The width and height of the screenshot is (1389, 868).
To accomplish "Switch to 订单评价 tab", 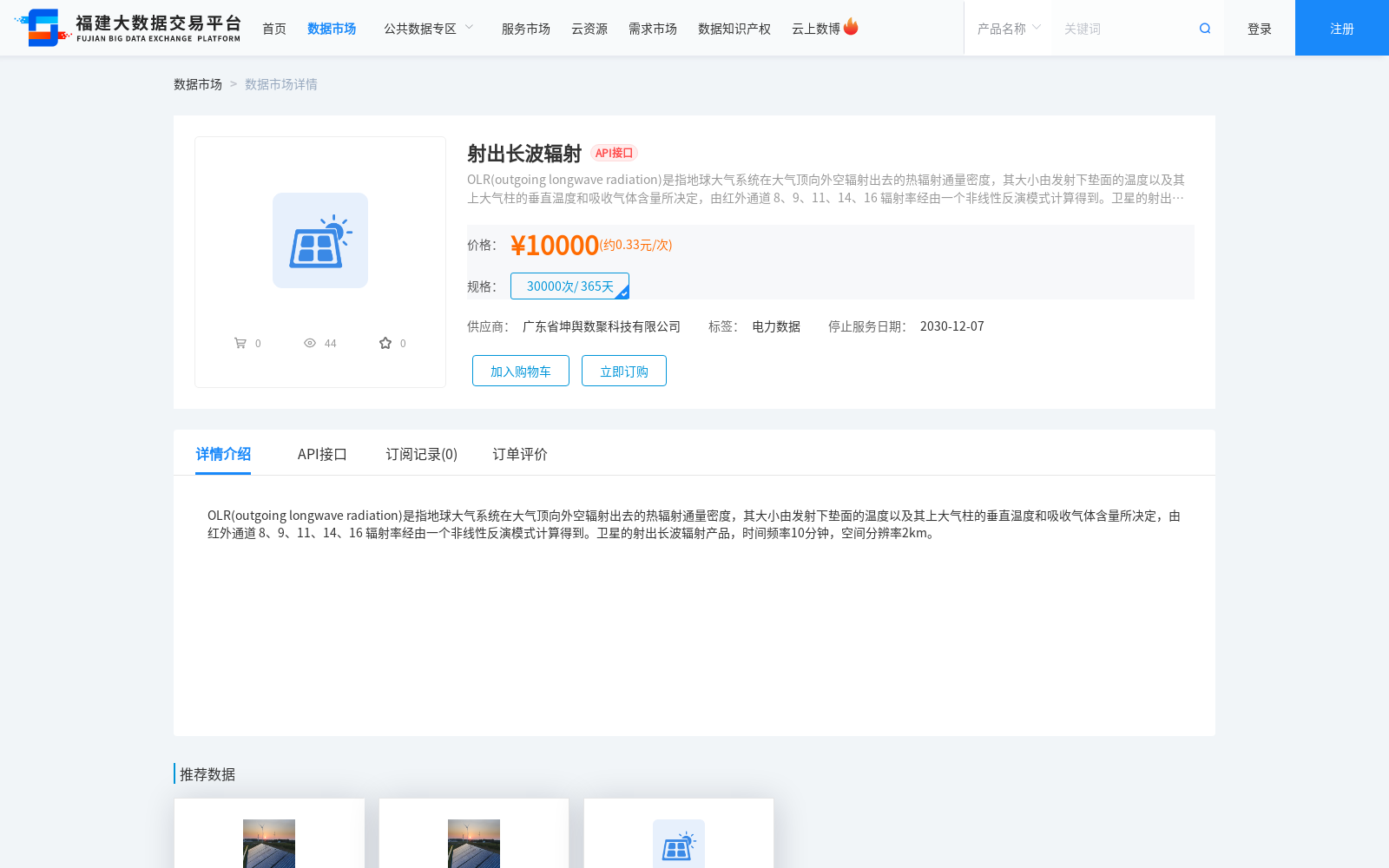I will pyautogui.click(x=520, y=454).
